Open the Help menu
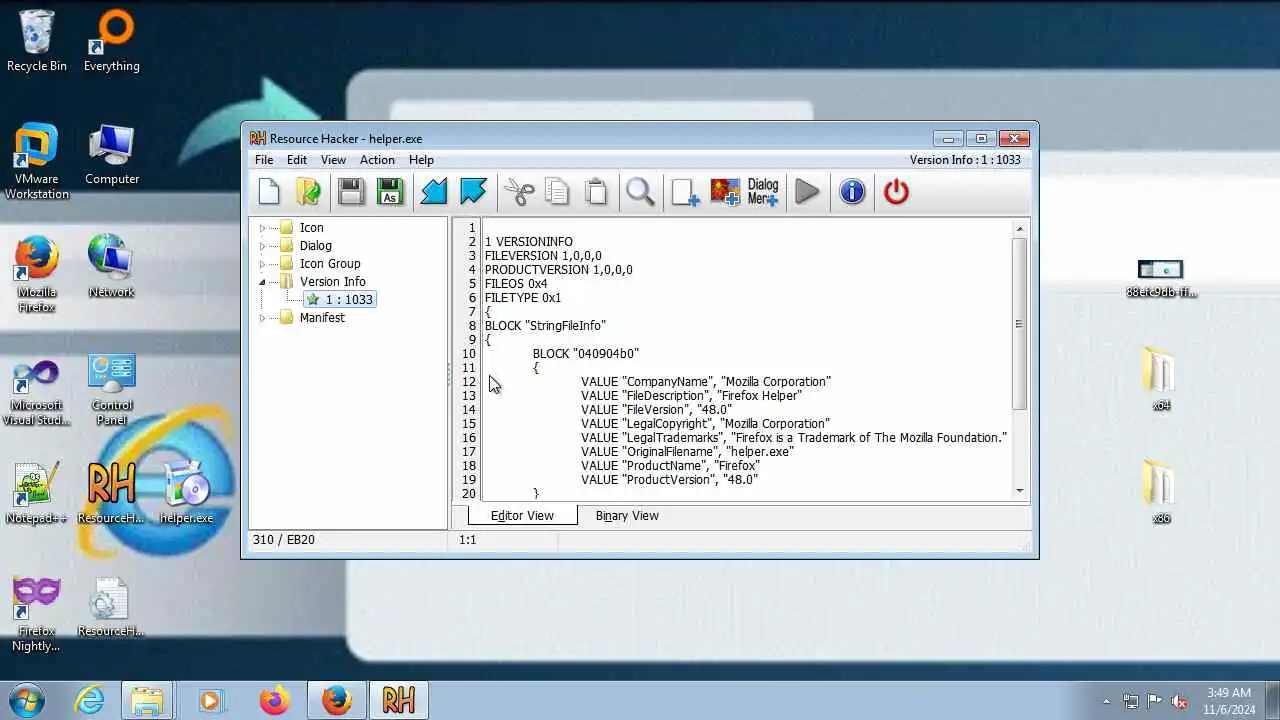 [x=421, y=160]
